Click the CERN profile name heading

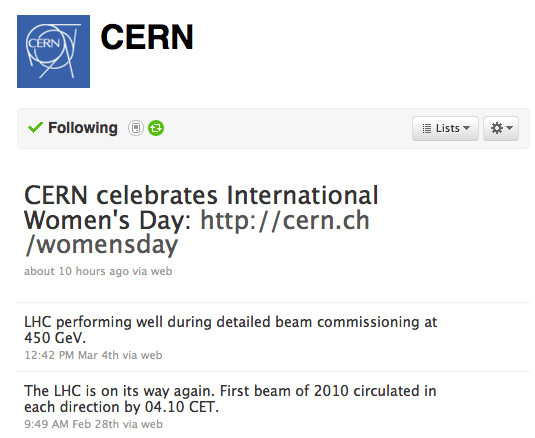(x=147, y=37)
